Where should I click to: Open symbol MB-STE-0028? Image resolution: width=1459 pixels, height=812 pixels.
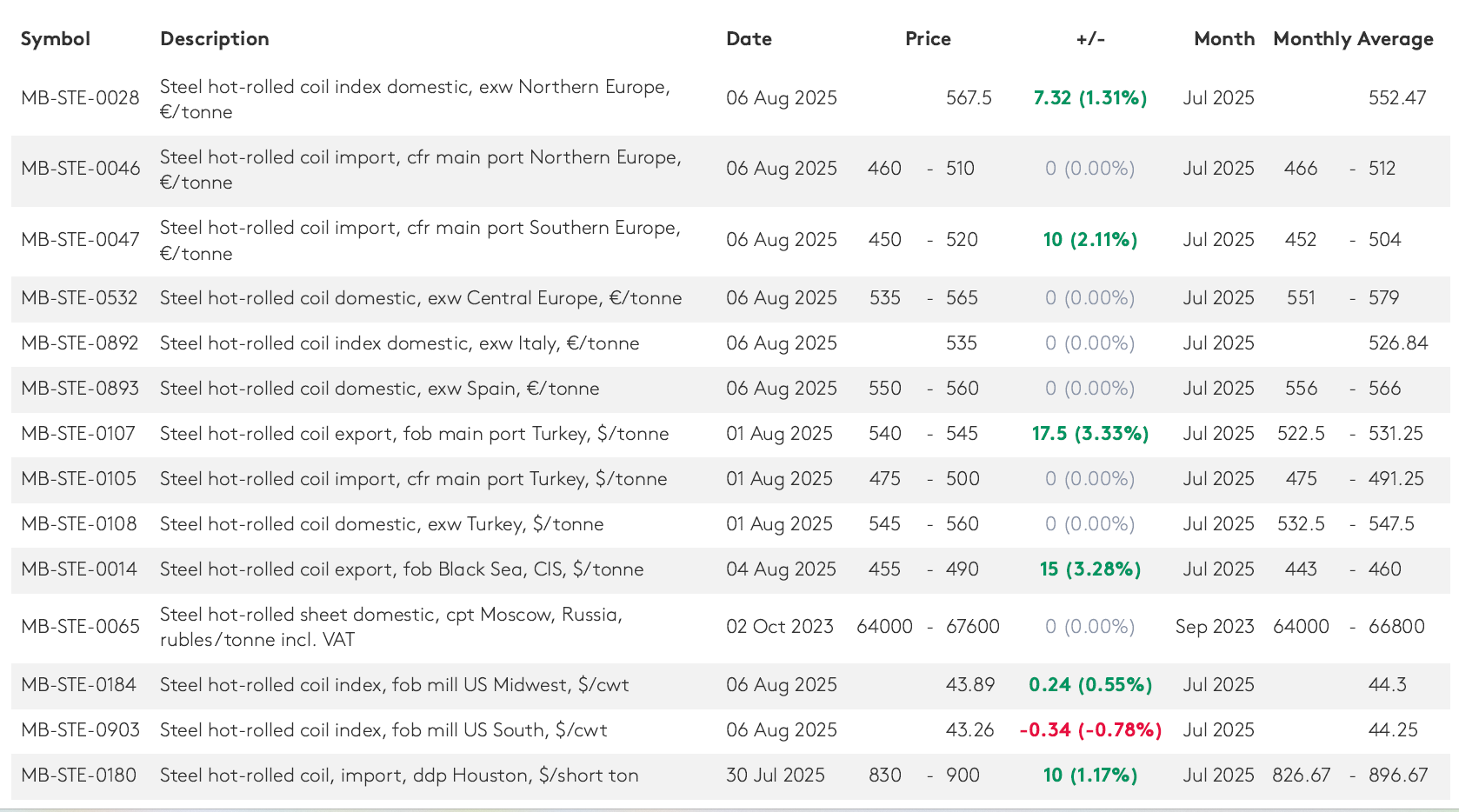tap(80, 98)
